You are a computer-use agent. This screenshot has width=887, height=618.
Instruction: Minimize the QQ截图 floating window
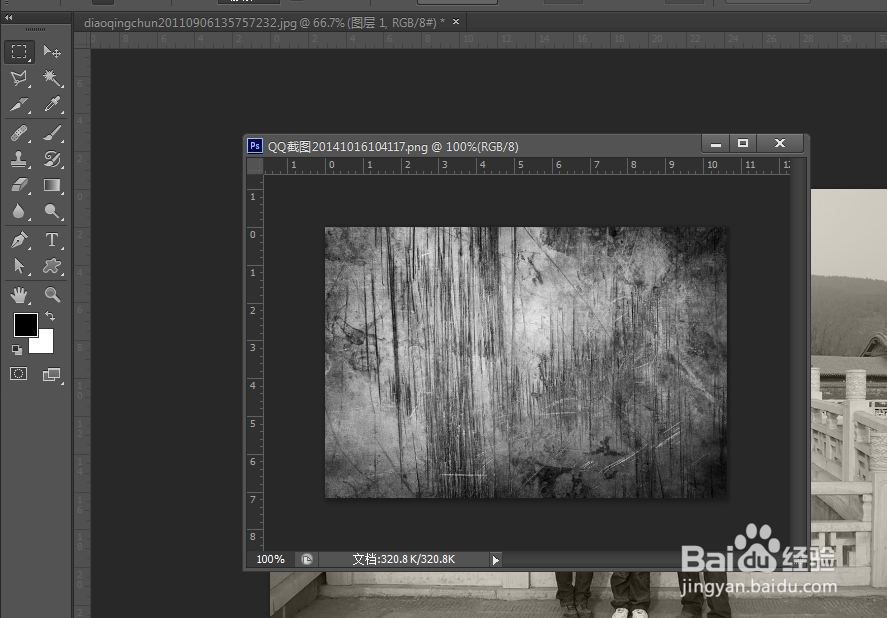click(x=716, y=143)
